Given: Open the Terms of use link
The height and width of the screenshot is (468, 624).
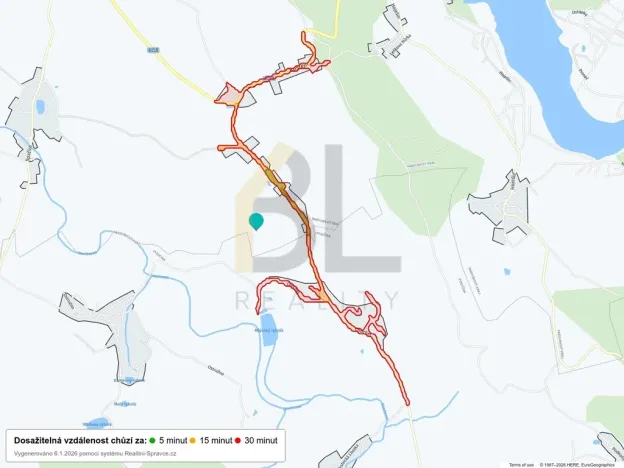Looking at the screenshot, I should (521, 465).
